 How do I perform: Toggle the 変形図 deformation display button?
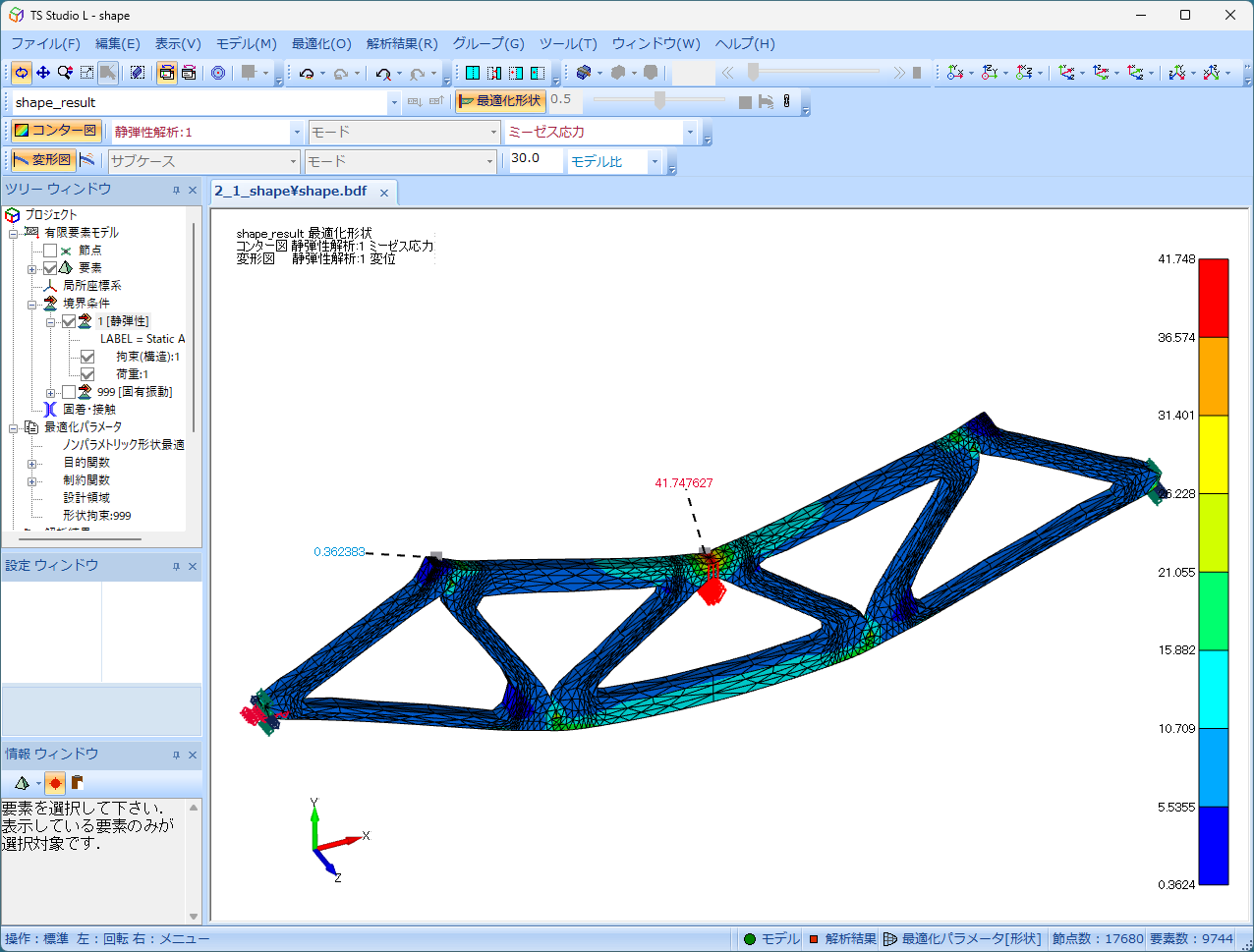[42, 161]
